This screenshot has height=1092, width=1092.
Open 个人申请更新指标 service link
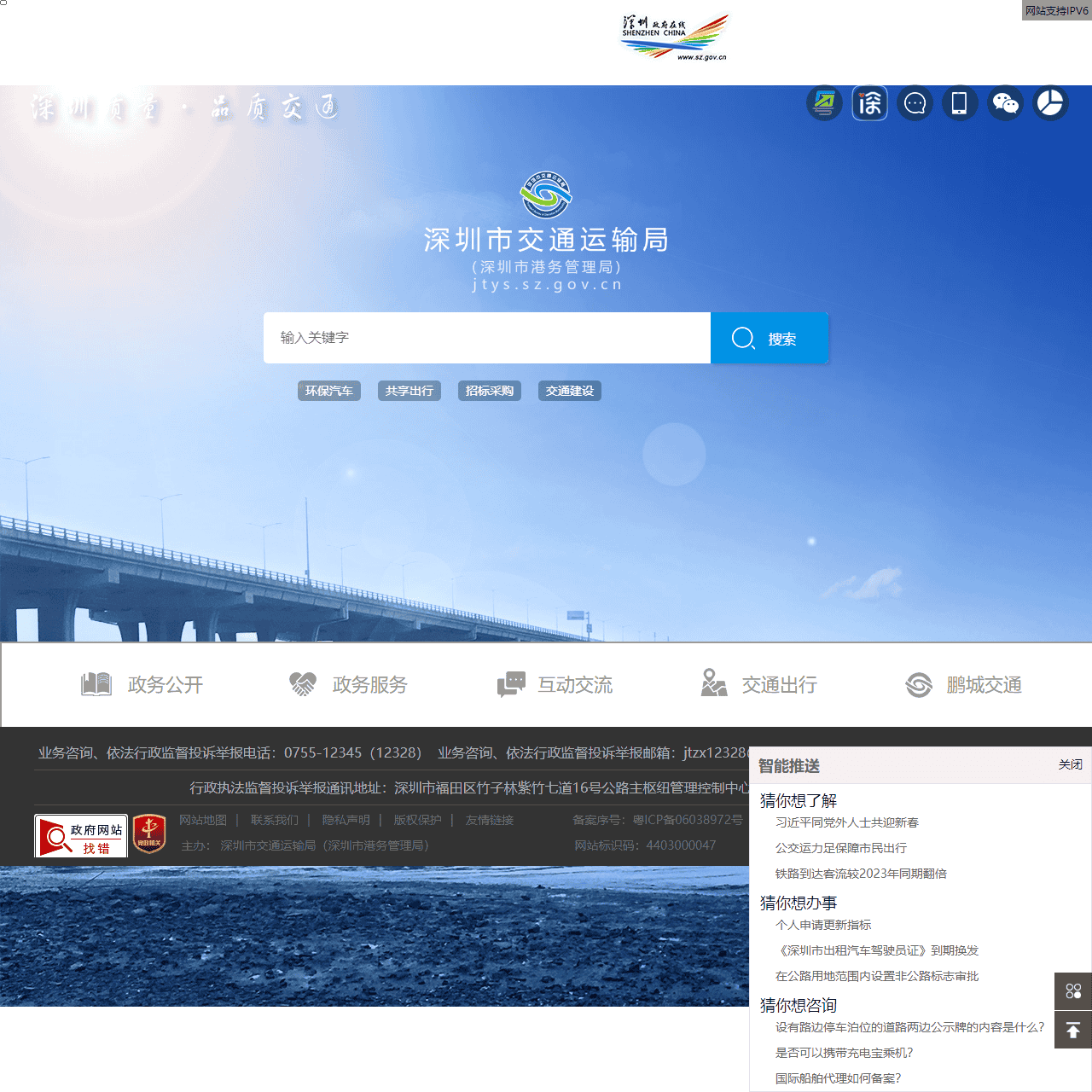tap(823, 925)
